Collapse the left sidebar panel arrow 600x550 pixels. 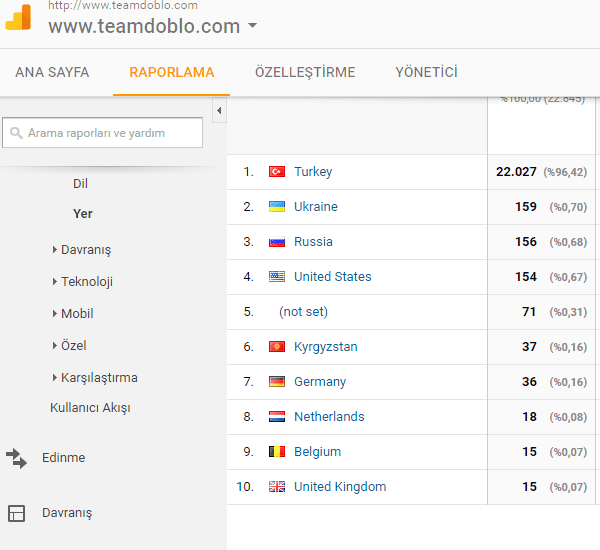(x=219, y=109)
